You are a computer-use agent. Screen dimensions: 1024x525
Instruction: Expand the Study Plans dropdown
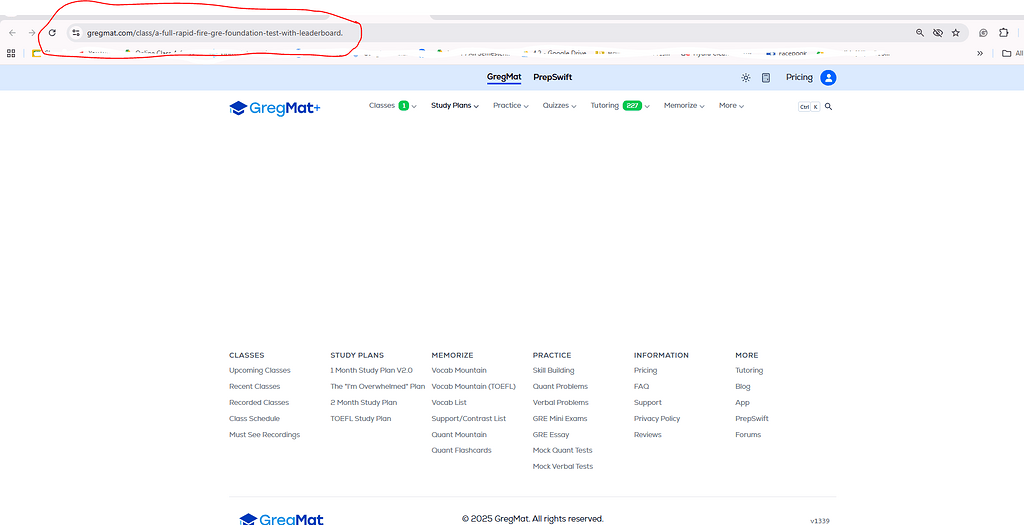click(x=455, y=106)
